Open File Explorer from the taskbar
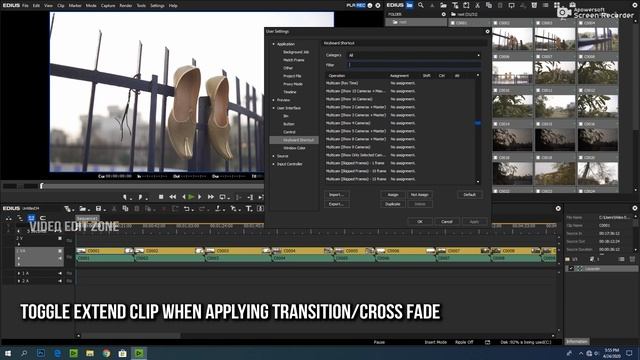The width and height of the screenshot is (640, 360). 90,353
